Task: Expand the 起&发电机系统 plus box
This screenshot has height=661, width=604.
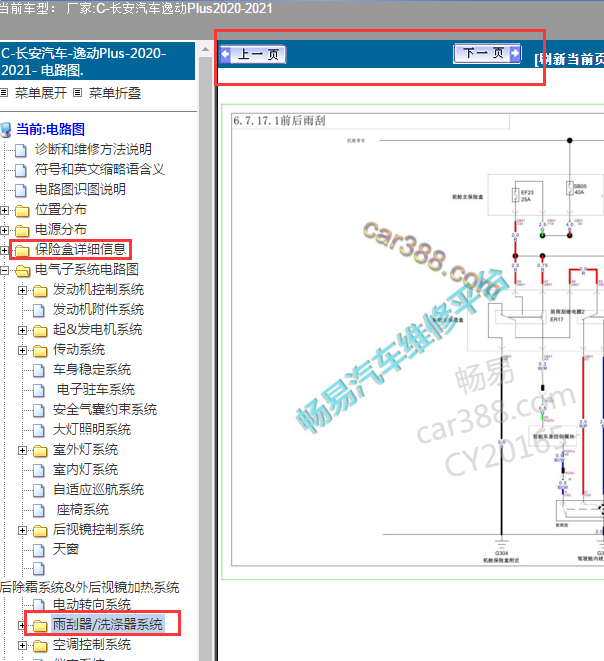Action: coord(22,330)
